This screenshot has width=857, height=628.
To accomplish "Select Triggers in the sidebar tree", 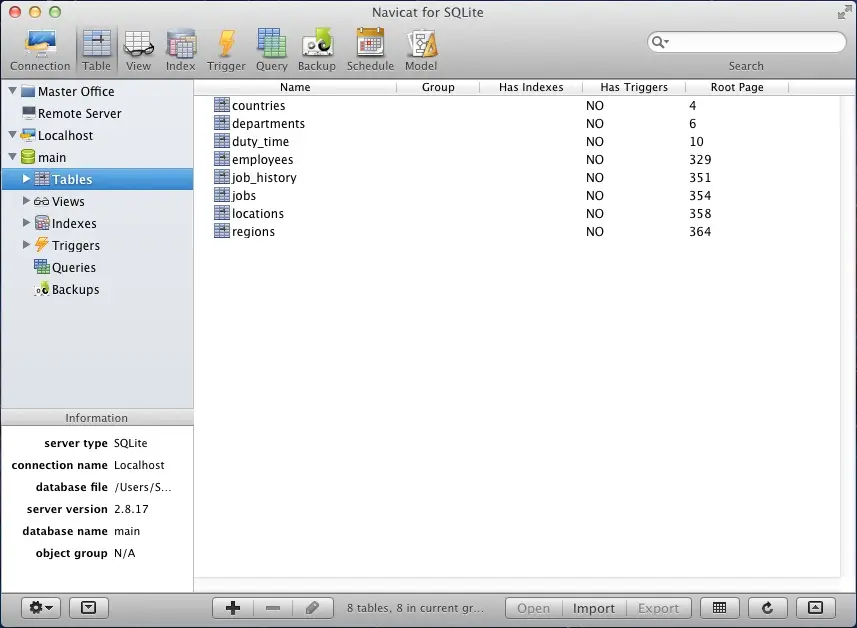I will [75, 245].
